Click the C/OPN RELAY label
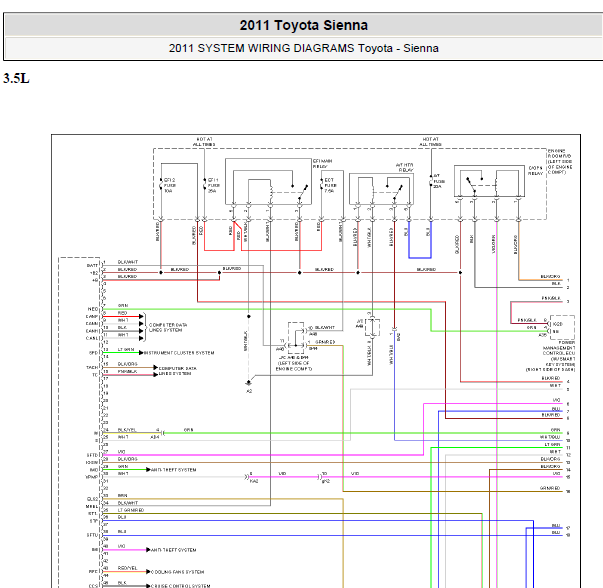This screenshot has height=588, width=603. click(536, 171)
